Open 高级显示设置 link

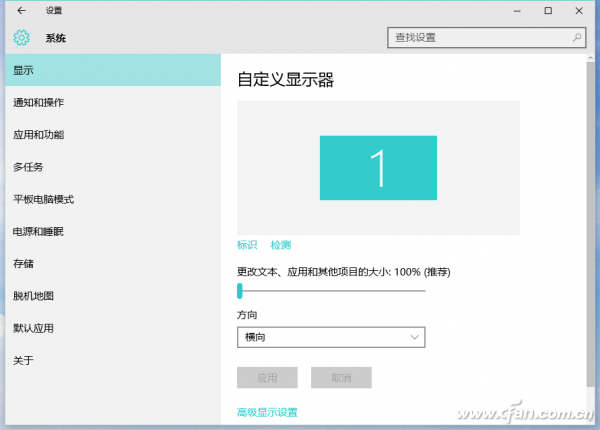[x=267, y=412]
